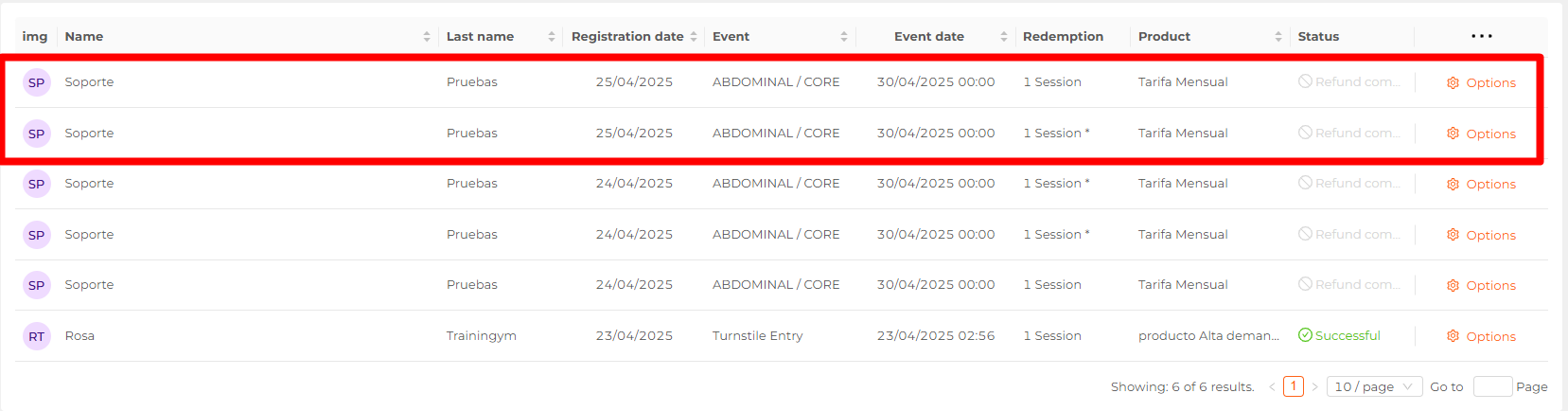Click the green Successful status check icon
This screenshot has width=1568, height=411.
(1305, 335)
